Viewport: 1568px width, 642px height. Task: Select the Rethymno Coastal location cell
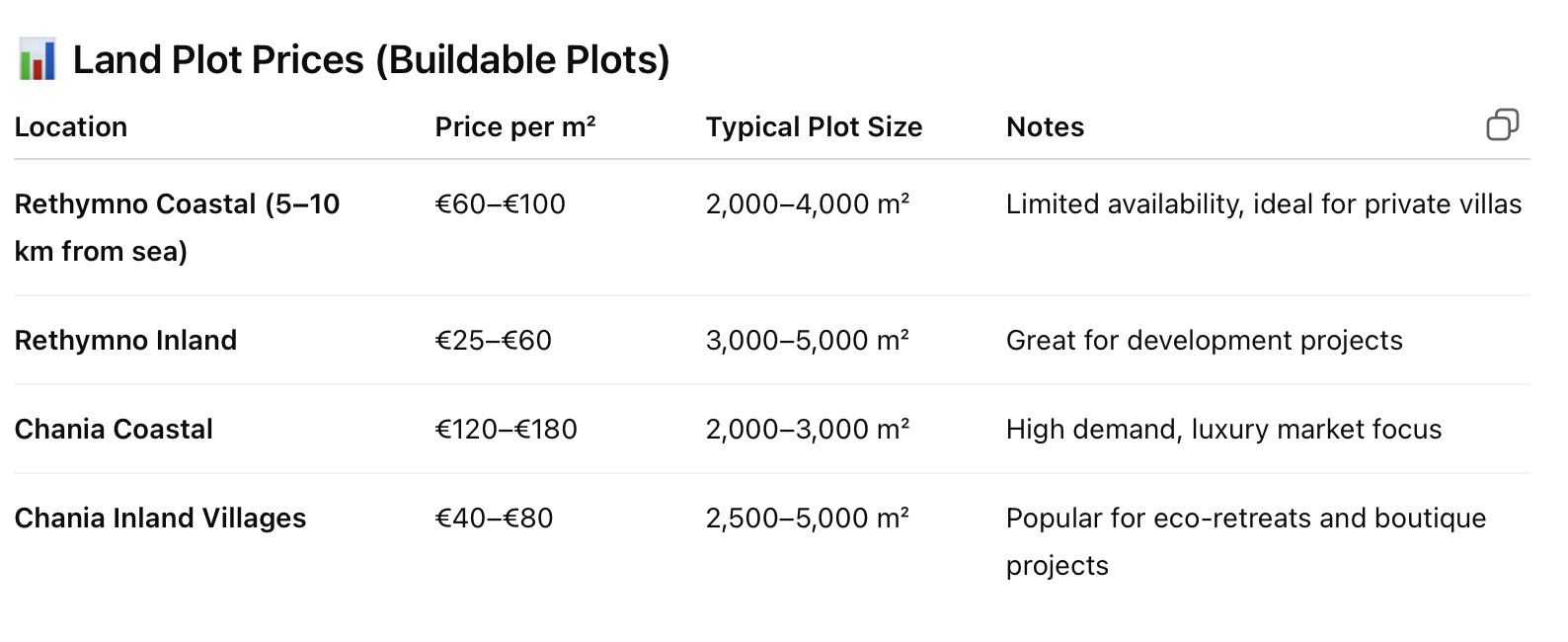click(x=177, y=227)
